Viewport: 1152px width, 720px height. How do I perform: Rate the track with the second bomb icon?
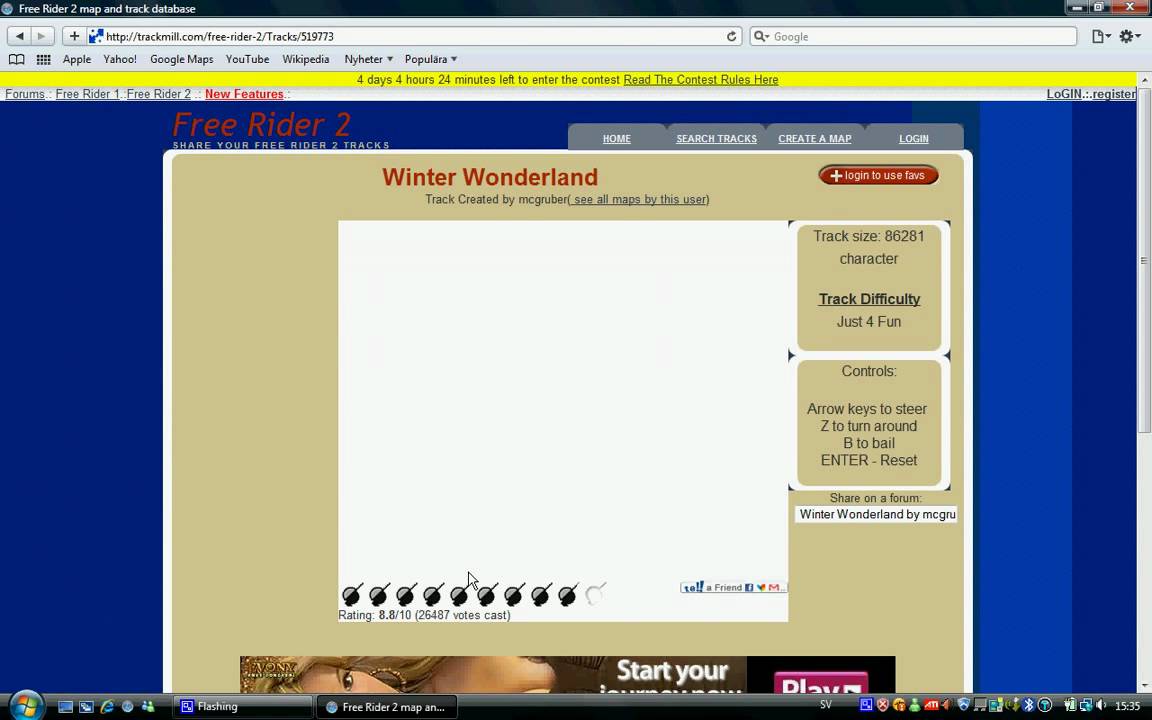(379, 594)
